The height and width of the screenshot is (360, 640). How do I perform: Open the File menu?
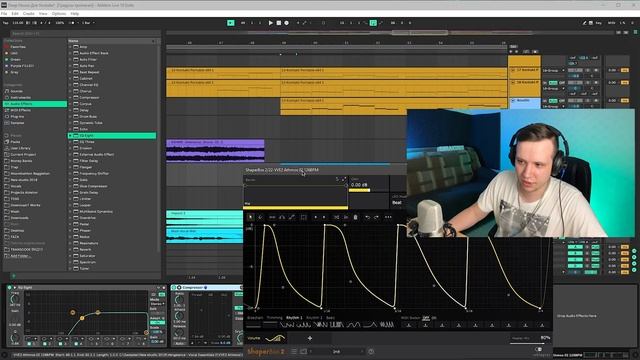tap(4, 13)
